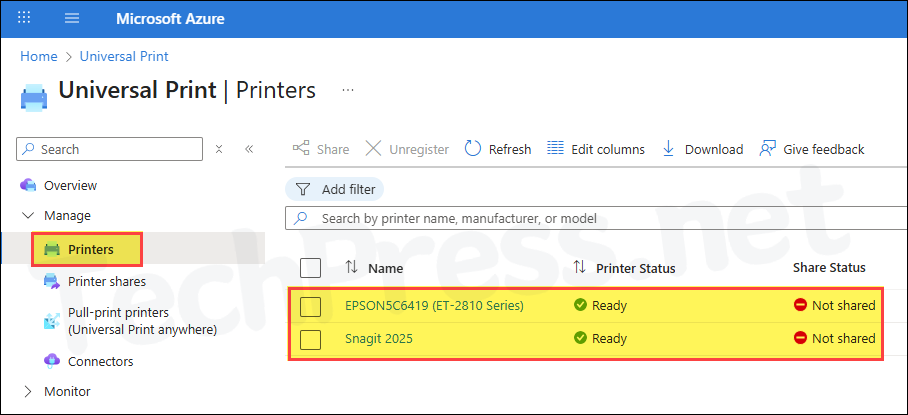Select the Monitor section label
This screenshot has width=908, height=415.
pyautogui.click(x=67, y=392)
